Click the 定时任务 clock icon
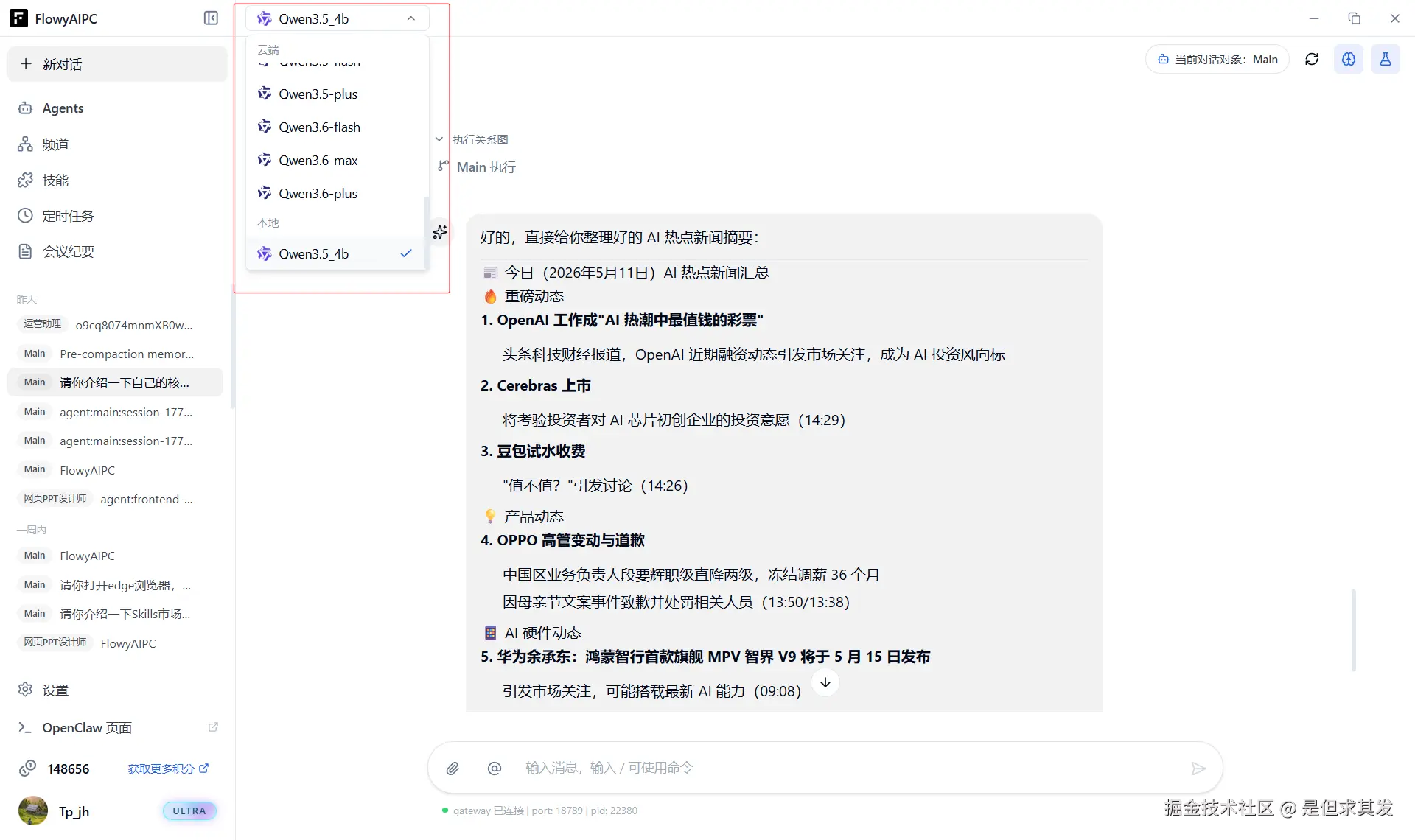1415x840 pixels. click(25, 216)
